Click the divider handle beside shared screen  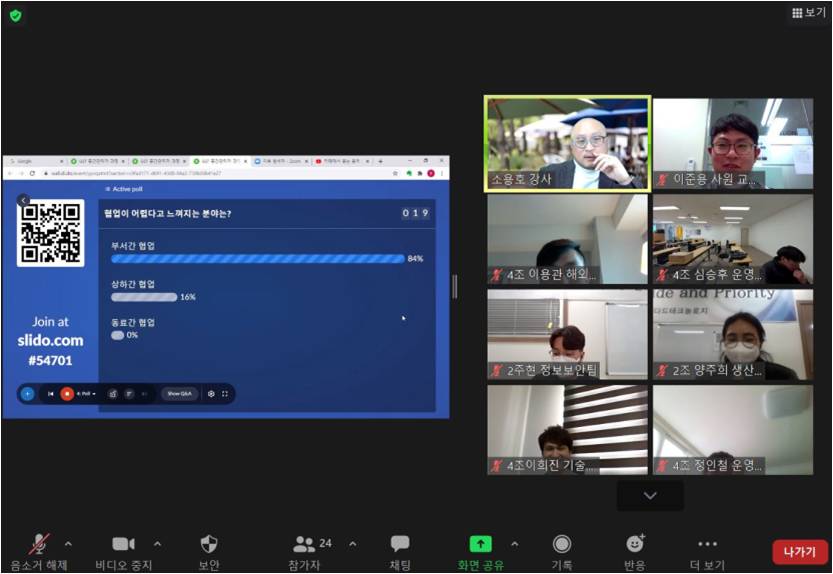click(455, 287)
